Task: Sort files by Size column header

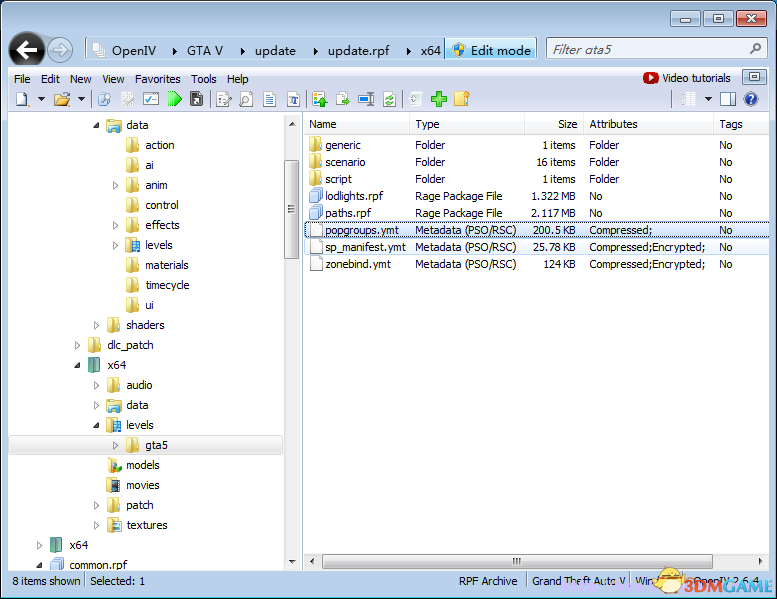Action: (567, 124)
